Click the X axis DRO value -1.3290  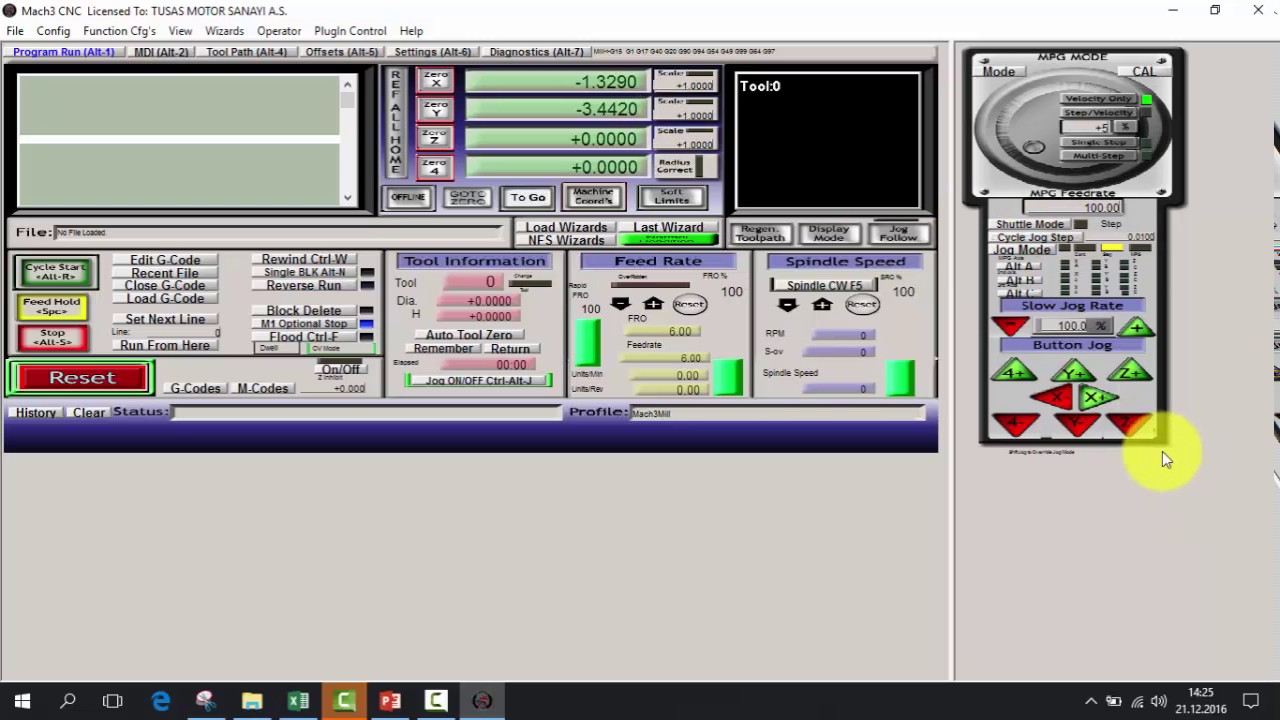pyautogui.click(x=556, y=82)
